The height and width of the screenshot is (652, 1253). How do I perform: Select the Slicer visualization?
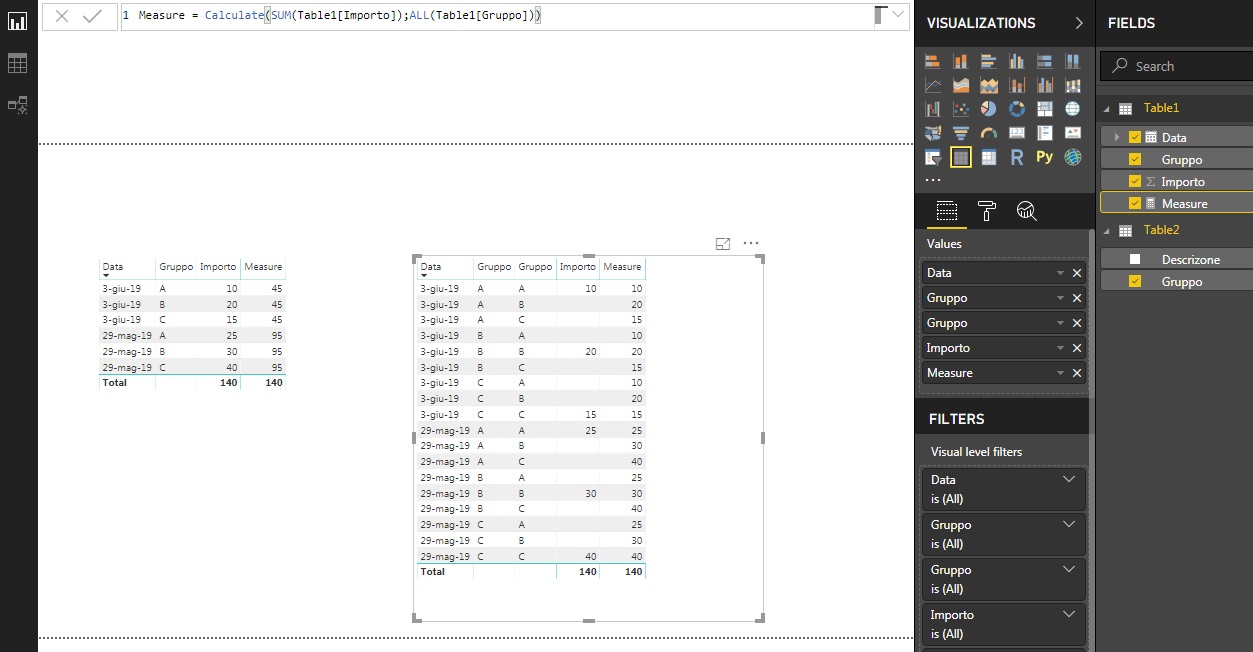pyautogui.click(x=933, y=157)
